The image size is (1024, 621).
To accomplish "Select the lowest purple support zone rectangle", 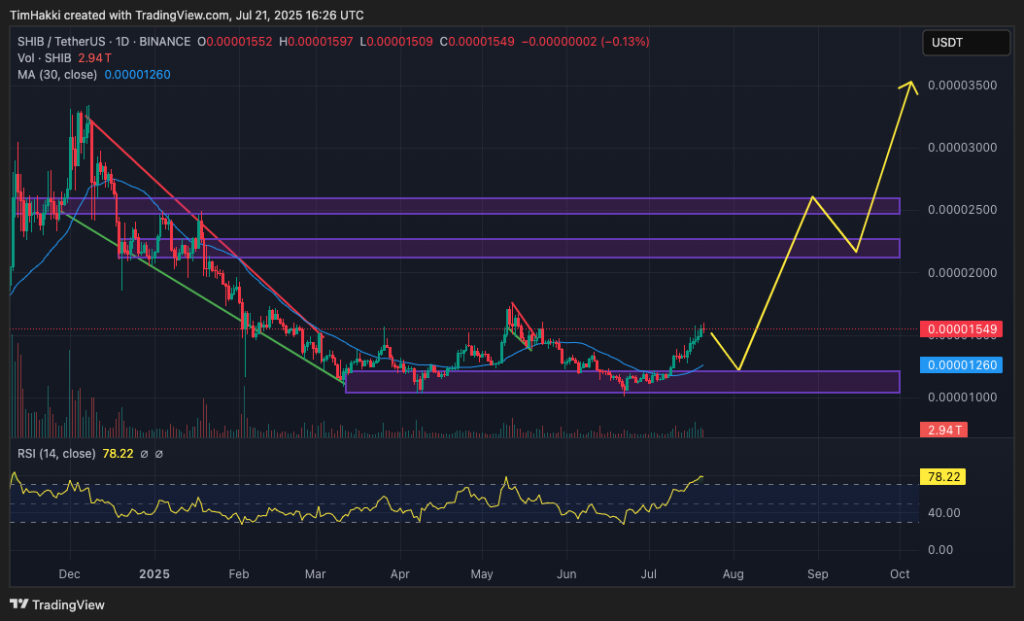I will (620, 381).
